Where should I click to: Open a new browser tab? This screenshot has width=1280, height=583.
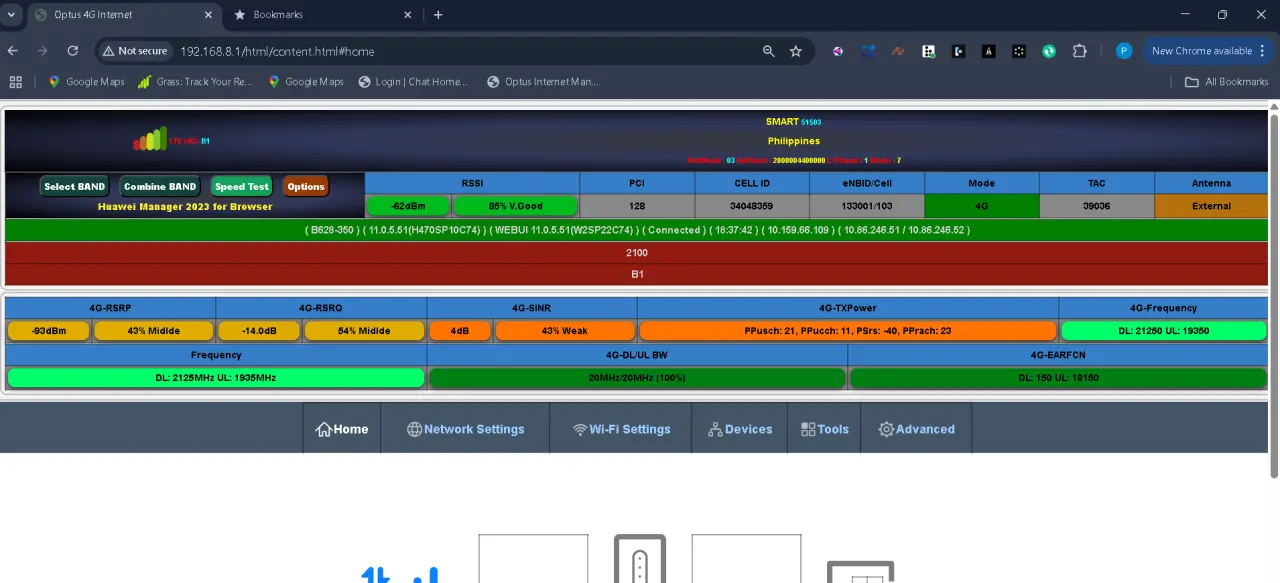(438, 15)
